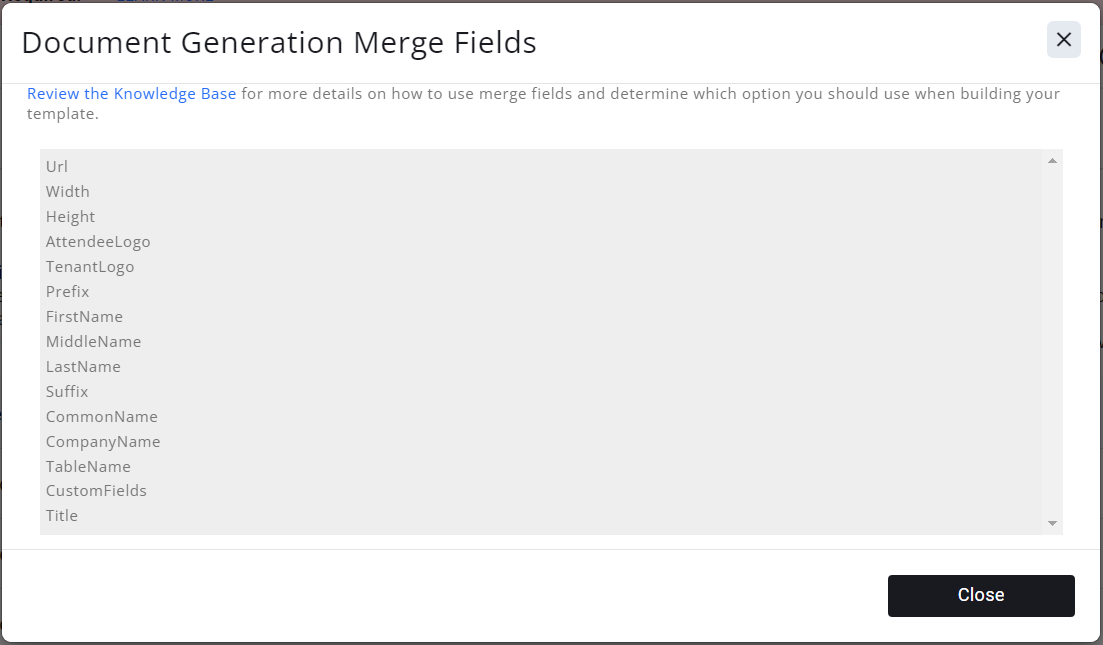Pick the Suffix merge field

pyautogui.click(x=67, y=392)
